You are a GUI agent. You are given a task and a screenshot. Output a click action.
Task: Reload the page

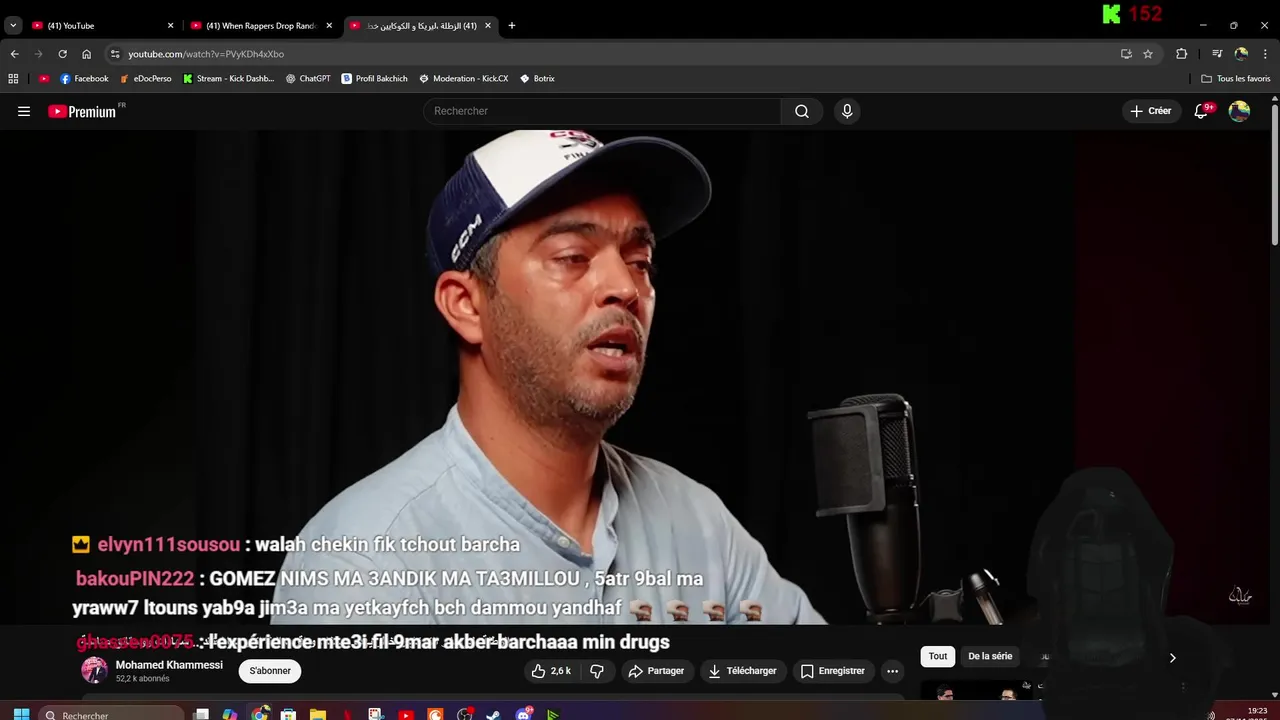(x=62, y=54)
